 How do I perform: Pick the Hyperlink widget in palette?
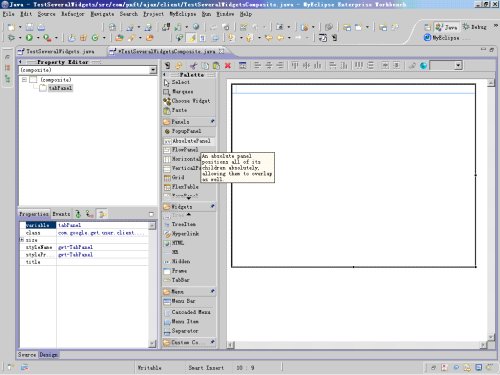(182, 234)
